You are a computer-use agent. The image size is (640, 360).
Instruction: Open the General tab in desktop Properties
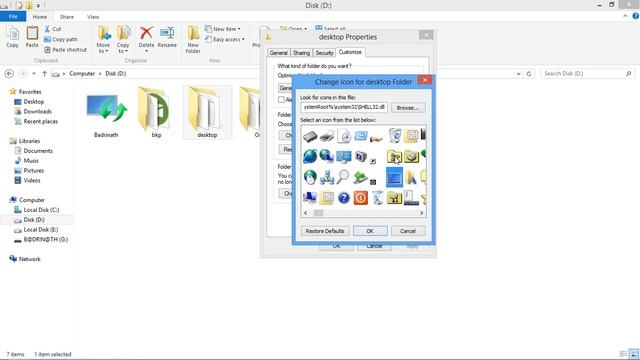(x=279, y=53)
